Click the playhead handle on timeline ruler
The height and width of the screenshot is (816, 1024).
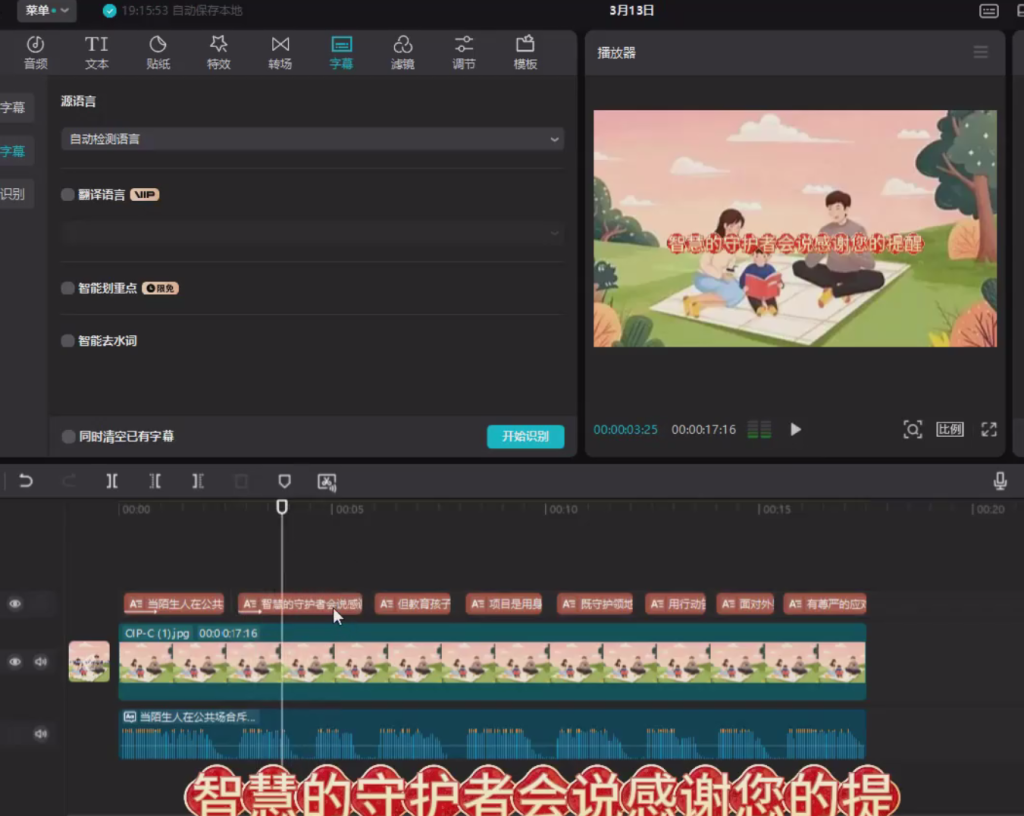(x=282, y=507)
